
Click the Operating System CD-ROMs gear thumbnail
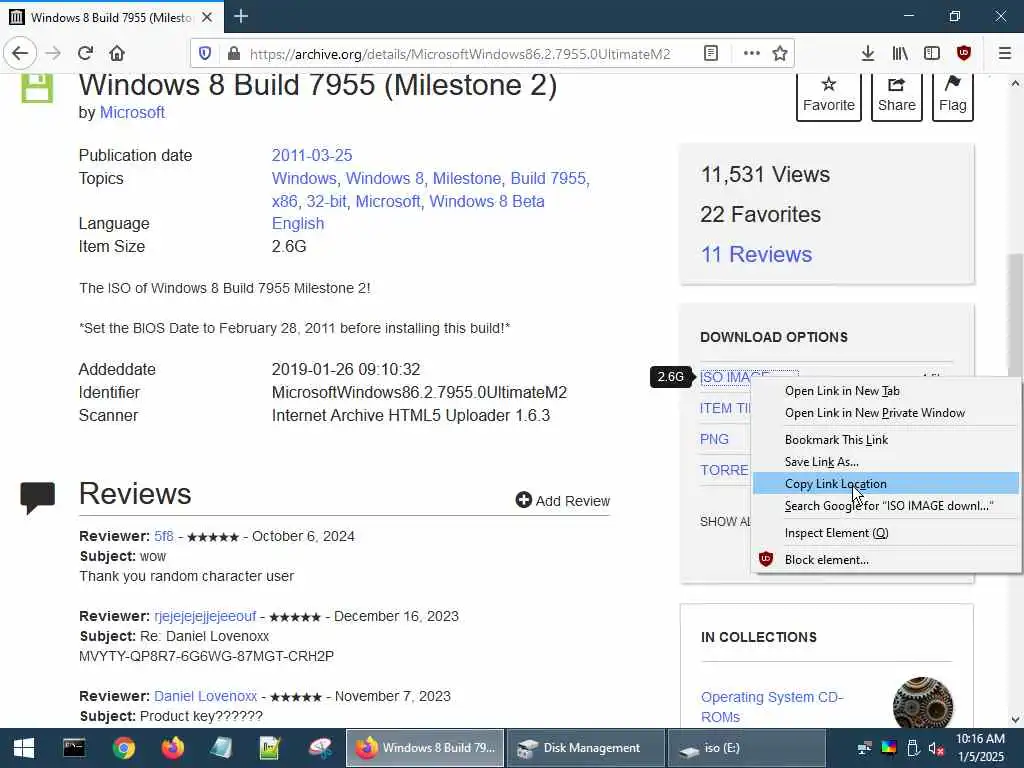click(x=923, y=703)
